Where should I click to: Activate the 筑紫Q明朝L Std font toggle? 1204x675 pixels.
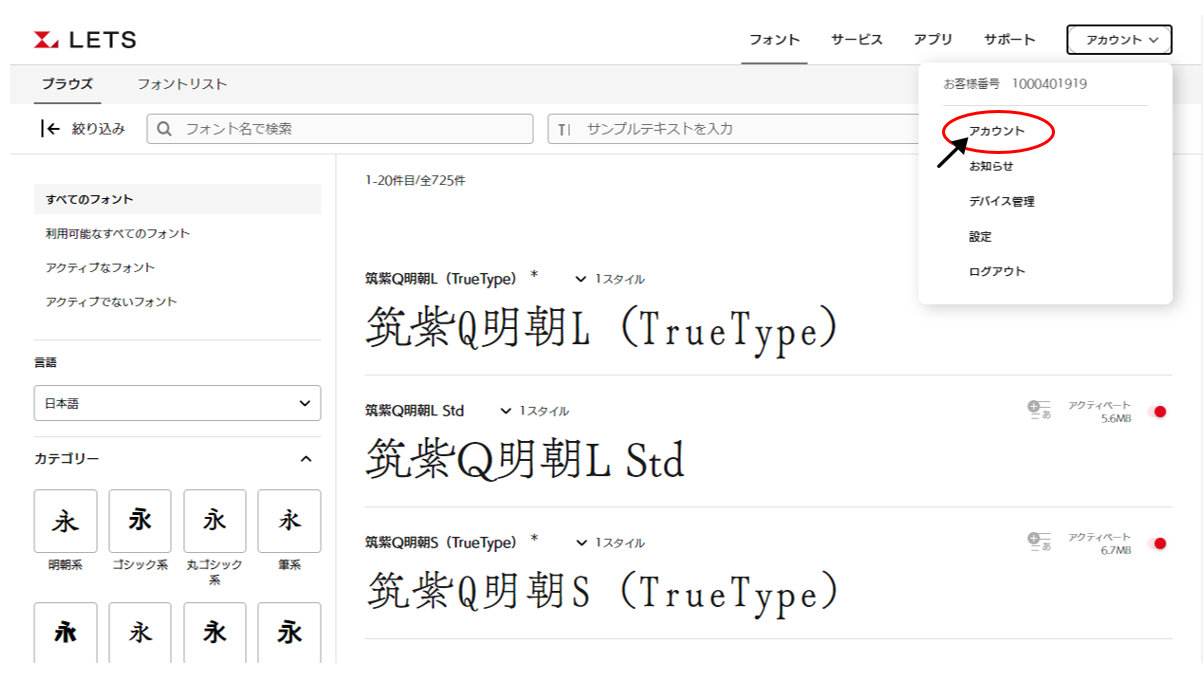[x=1158, y=411]
